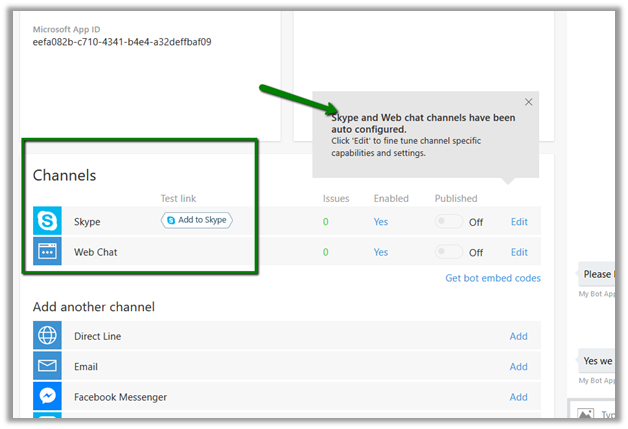The image size is (628, 429).
Task: Add the Email channel
Action: (x=518, y=367)
